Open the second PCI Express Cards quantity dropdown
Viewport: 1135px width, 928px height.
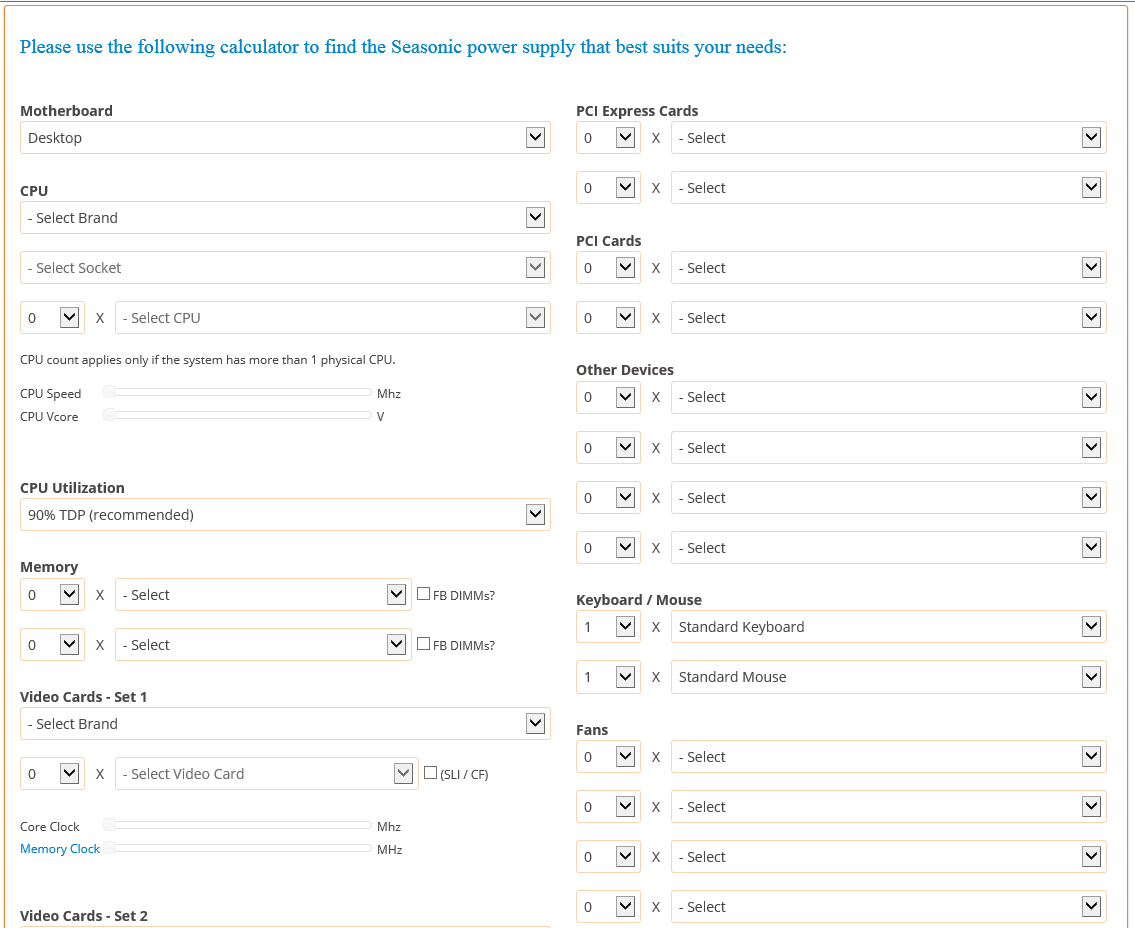click(608, 188)
